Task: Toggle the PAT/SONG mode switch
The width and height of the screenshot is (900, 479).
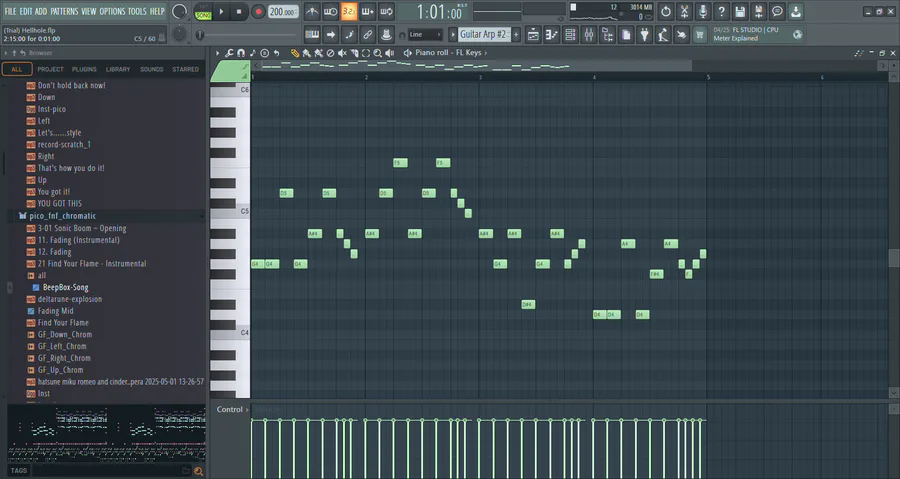Action: point(203,12)
